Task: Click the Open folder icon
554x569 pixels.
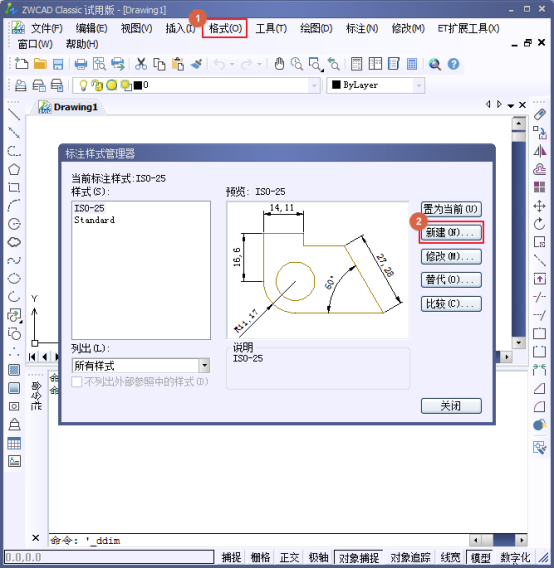Action: tap(40, 64)
